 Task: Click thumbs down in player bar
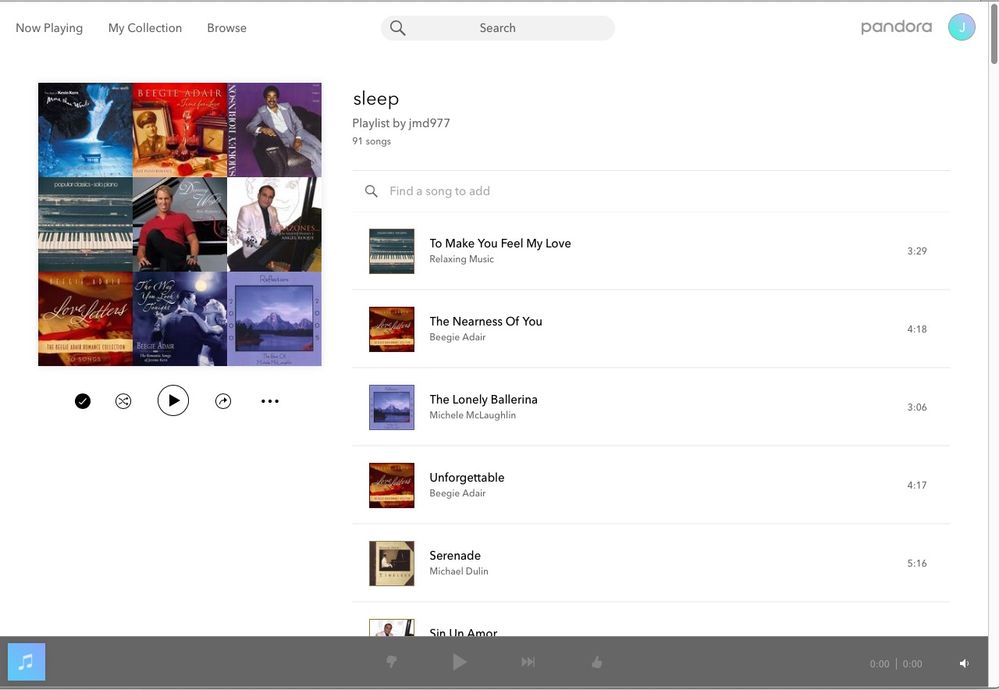(x=392, y=662)
